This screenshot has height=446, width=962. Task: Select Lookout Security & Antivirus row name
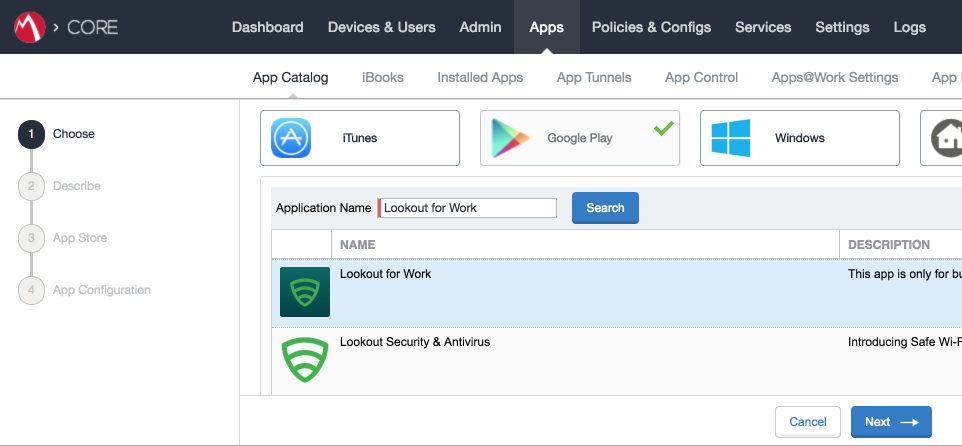[x=415, y=342]
